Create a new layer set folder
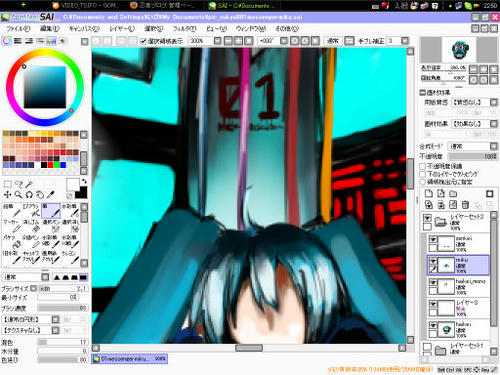Screen dimensions: 500x375 tap(453, 193)
